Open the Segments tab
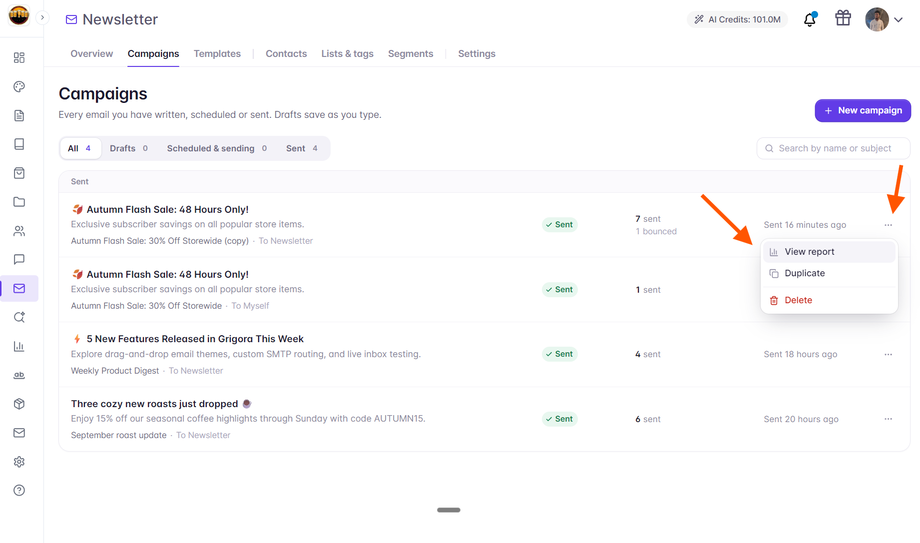The height and width of the screenshot is (543, 920). 411,53
